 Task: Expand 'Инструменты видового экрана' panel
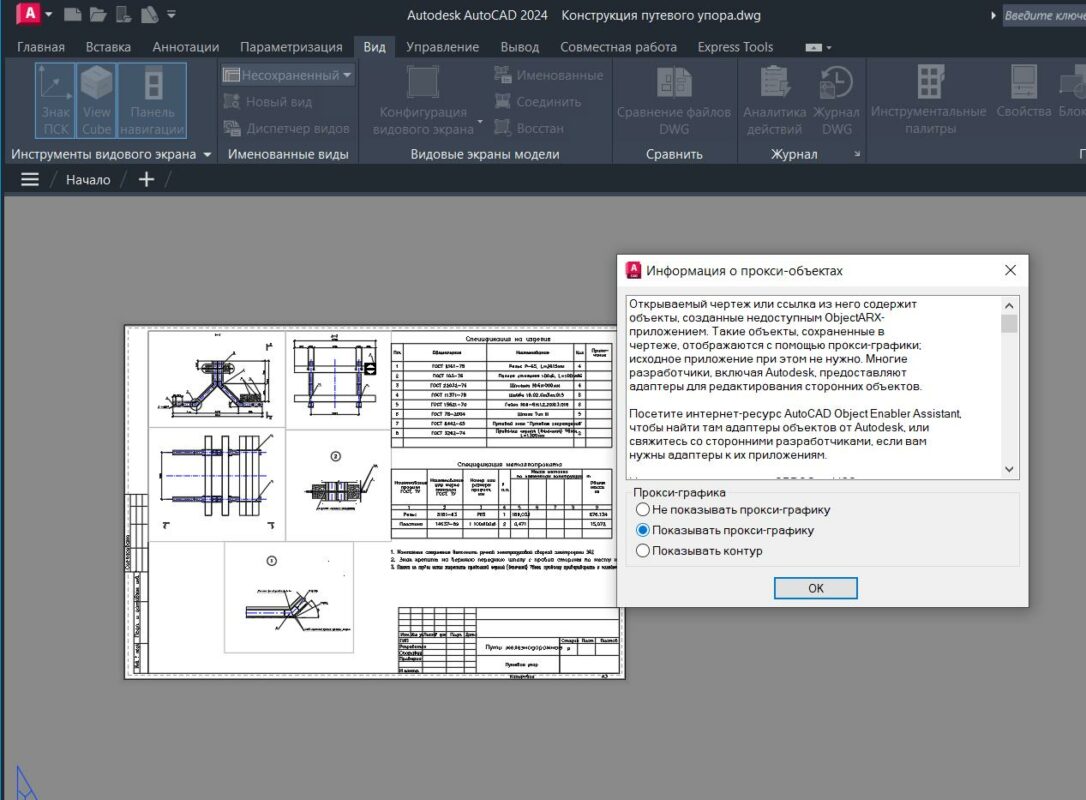click(207, 155)
